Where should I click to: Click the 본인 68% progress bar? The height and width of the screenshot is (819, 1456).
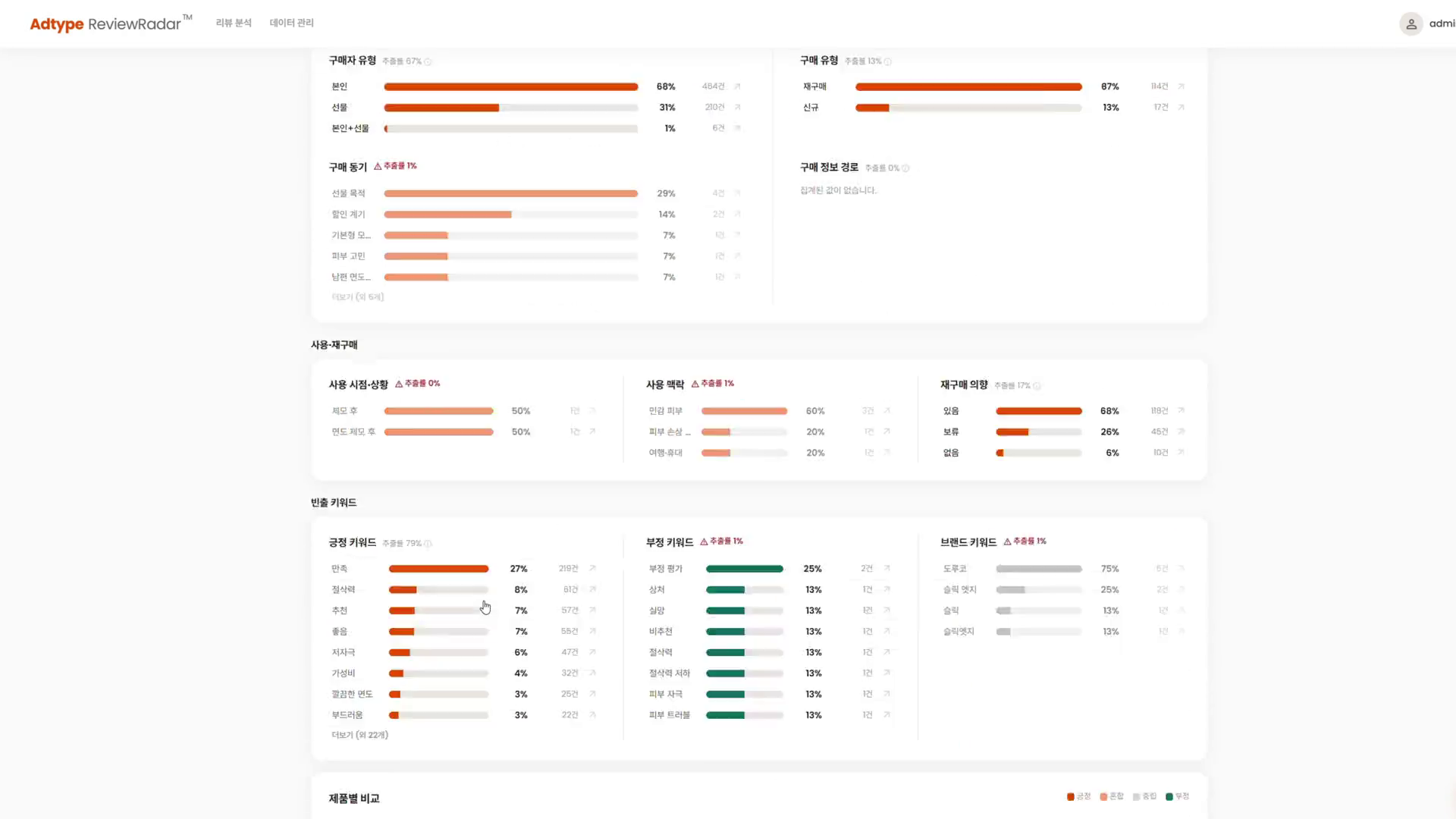(x=510, y=86)
